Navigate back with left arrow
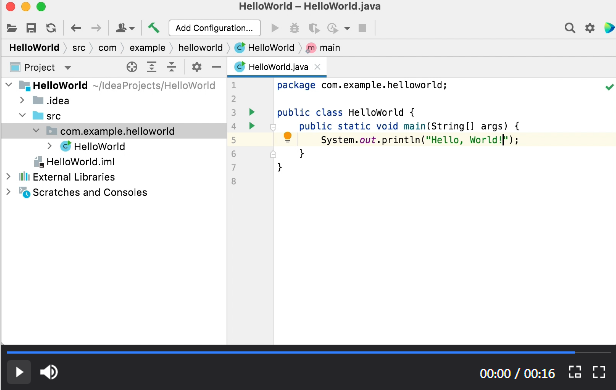 point(76,28)
